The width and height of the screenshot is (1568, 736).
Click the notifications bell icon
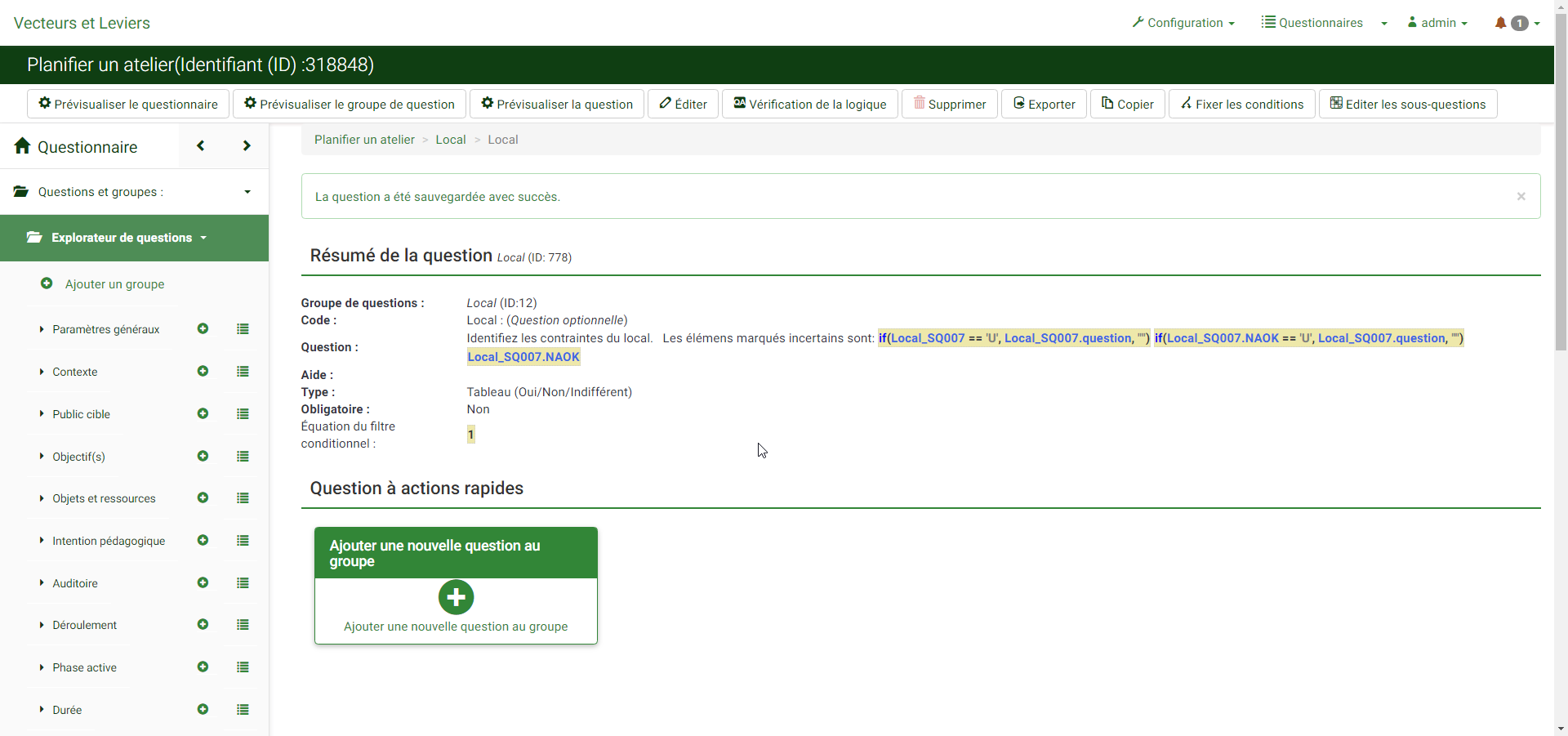point(1500,23)
